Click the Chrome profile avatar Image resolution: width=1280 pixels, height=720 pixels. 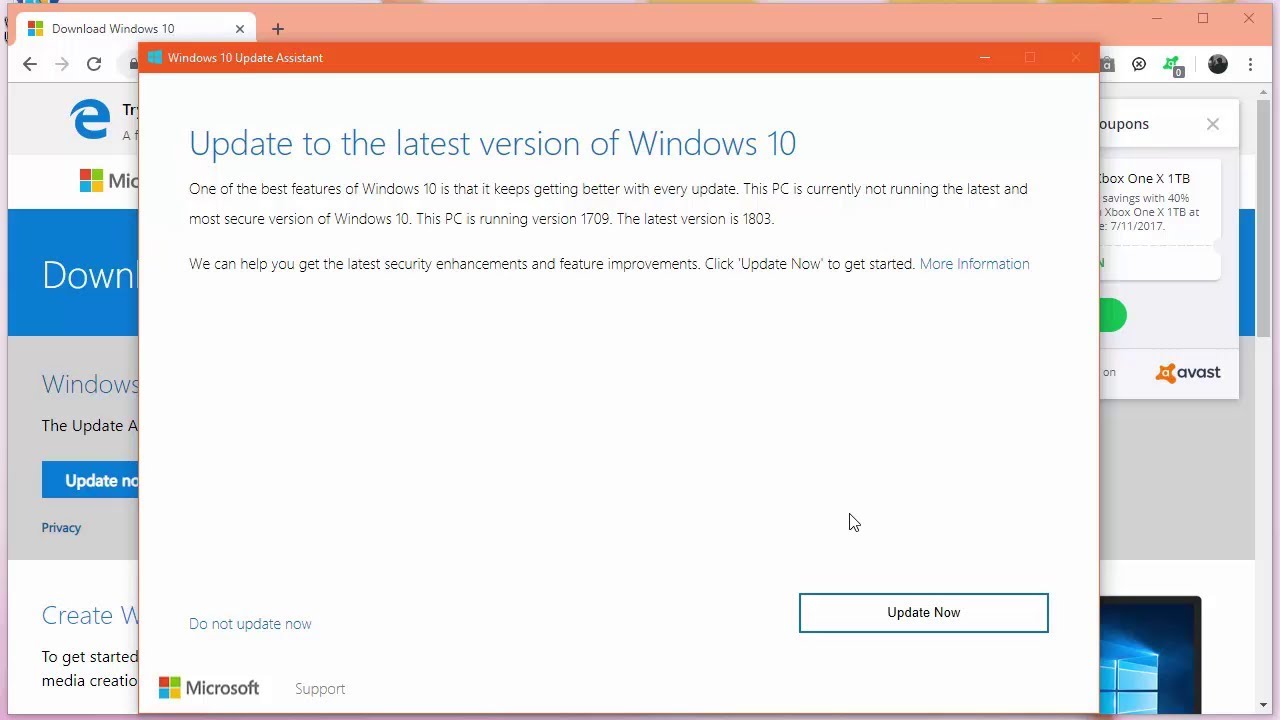[1218, 64]
